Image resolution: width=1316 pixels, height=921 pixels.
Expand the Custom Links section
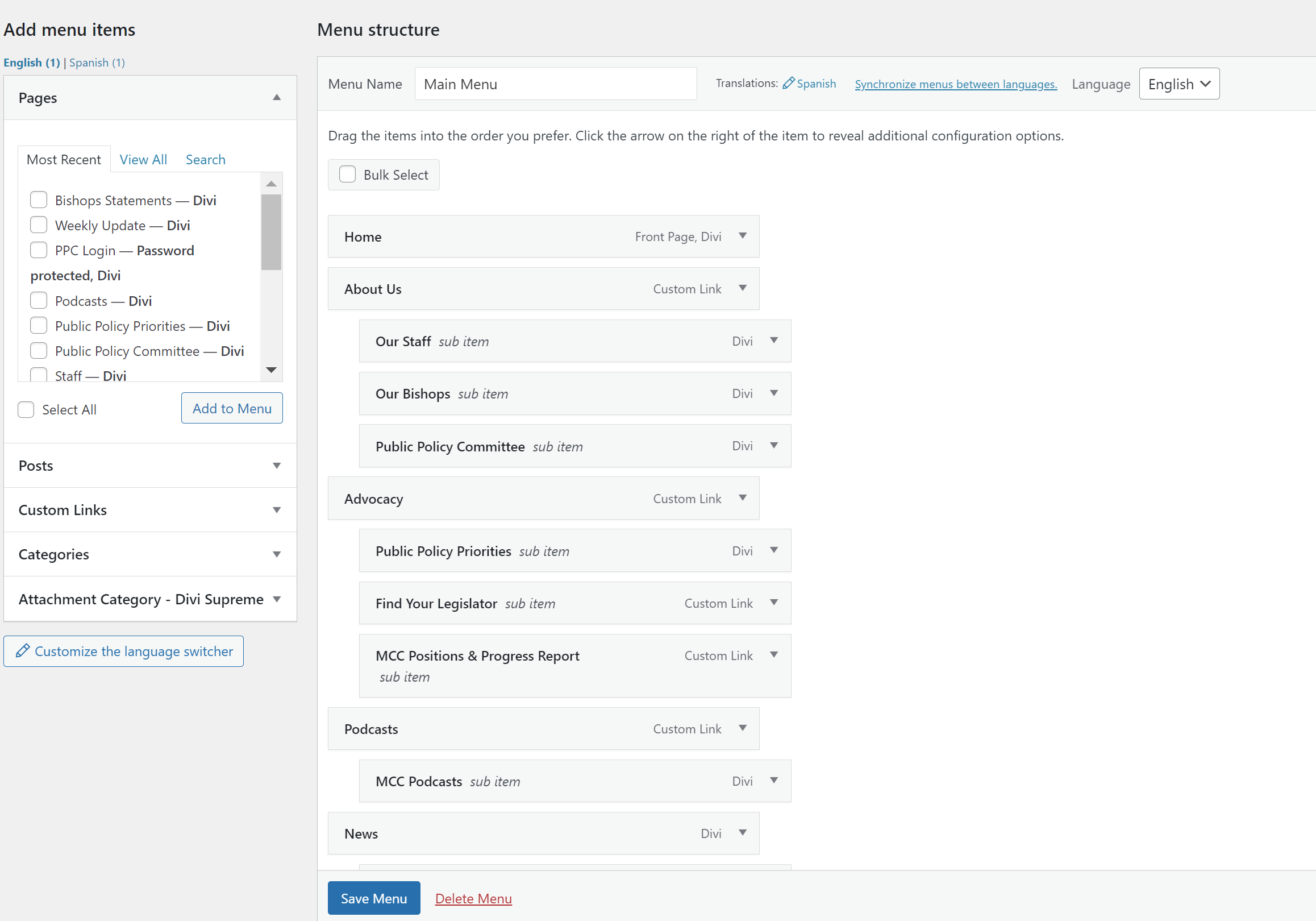point(277,510)
